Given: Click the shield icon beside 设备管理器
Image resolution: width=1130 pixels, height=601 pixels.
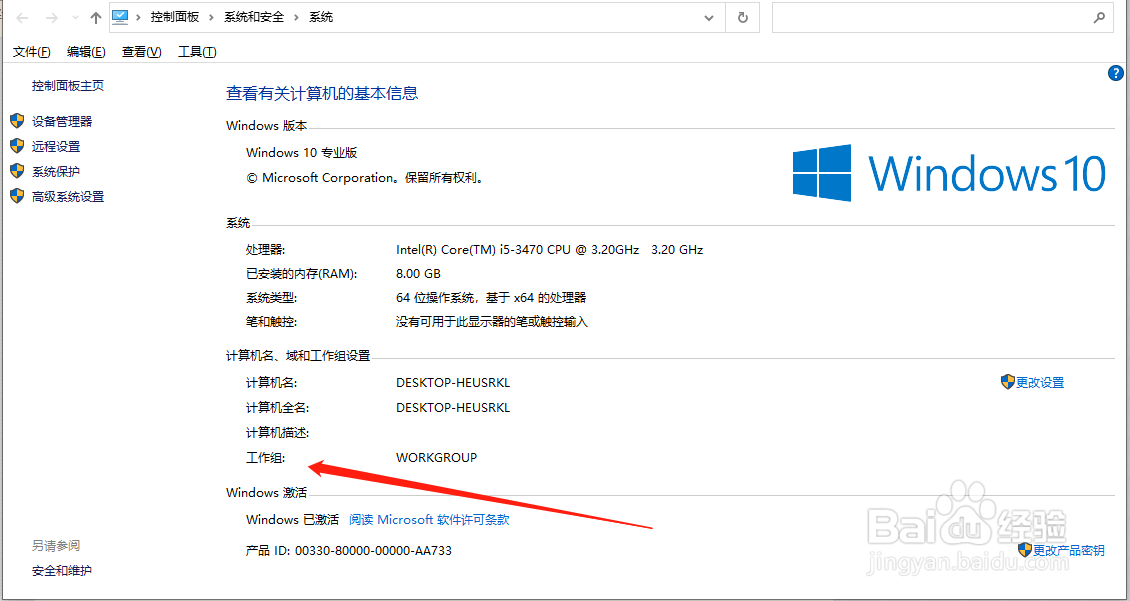Looking at the screenshot, I should pos(17,121).
